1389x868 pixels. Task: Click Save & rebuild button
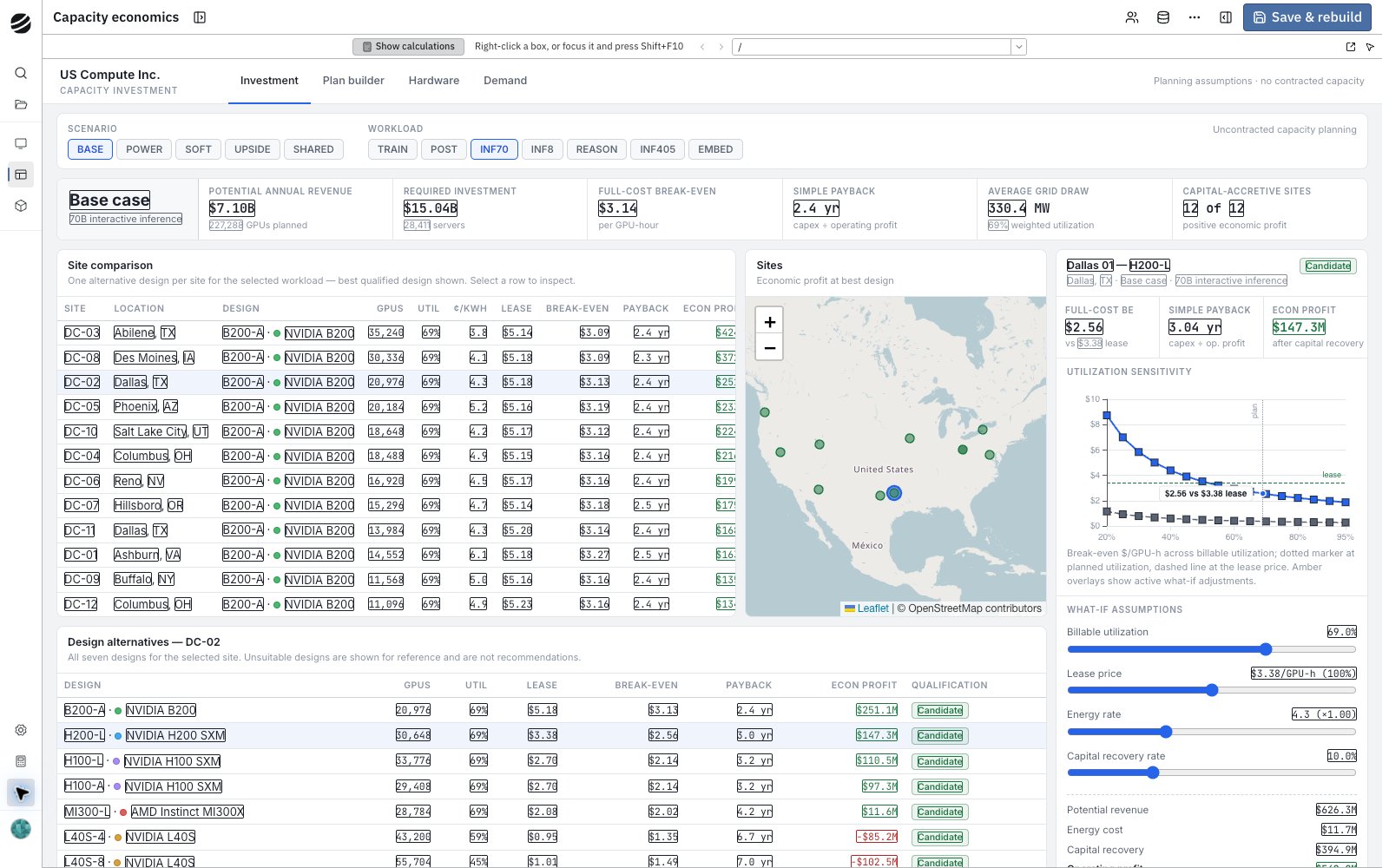point(1307,17)
